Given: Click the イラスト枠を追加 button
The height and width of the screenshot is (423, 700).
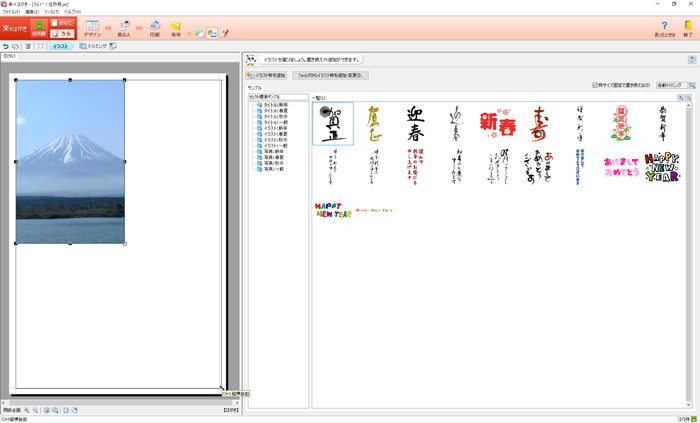Looking at the screenshot, I should (266, 75).
